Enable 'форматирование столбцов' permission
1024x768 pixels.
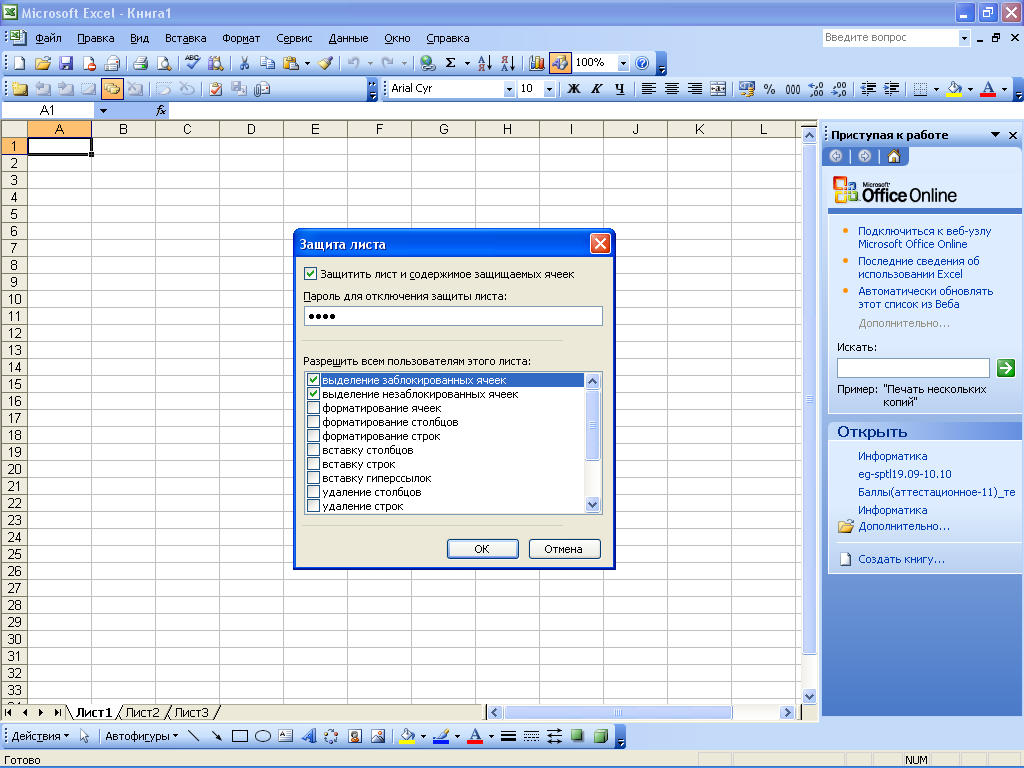(313, 422)
